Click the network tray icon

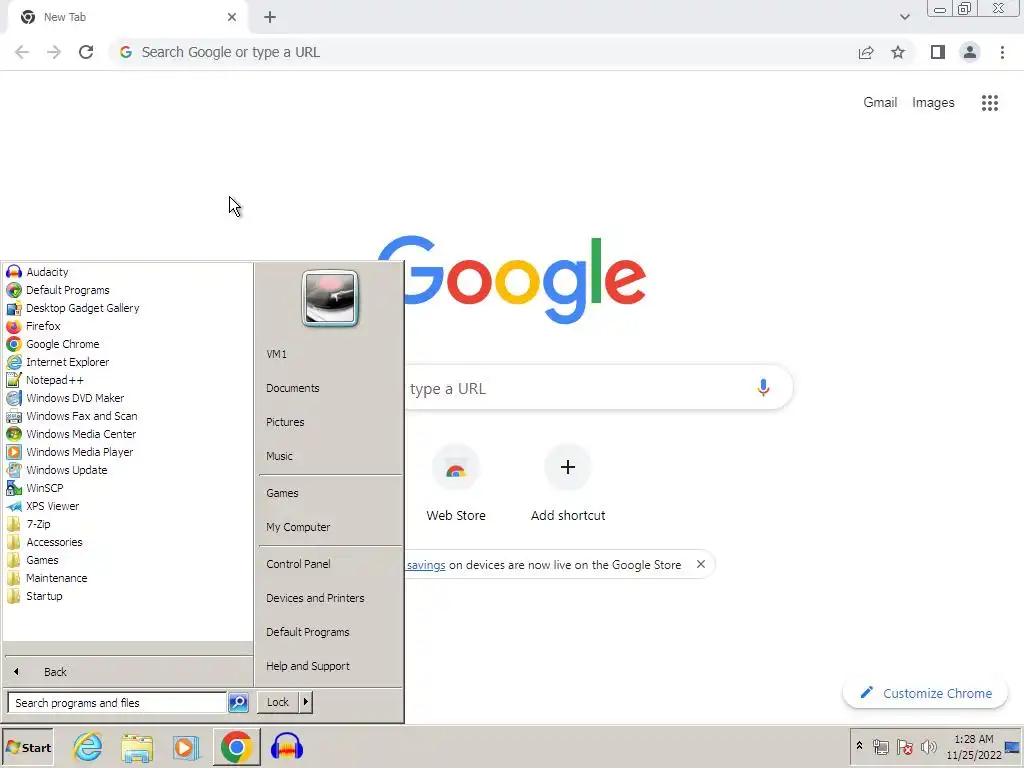point(880,746)
